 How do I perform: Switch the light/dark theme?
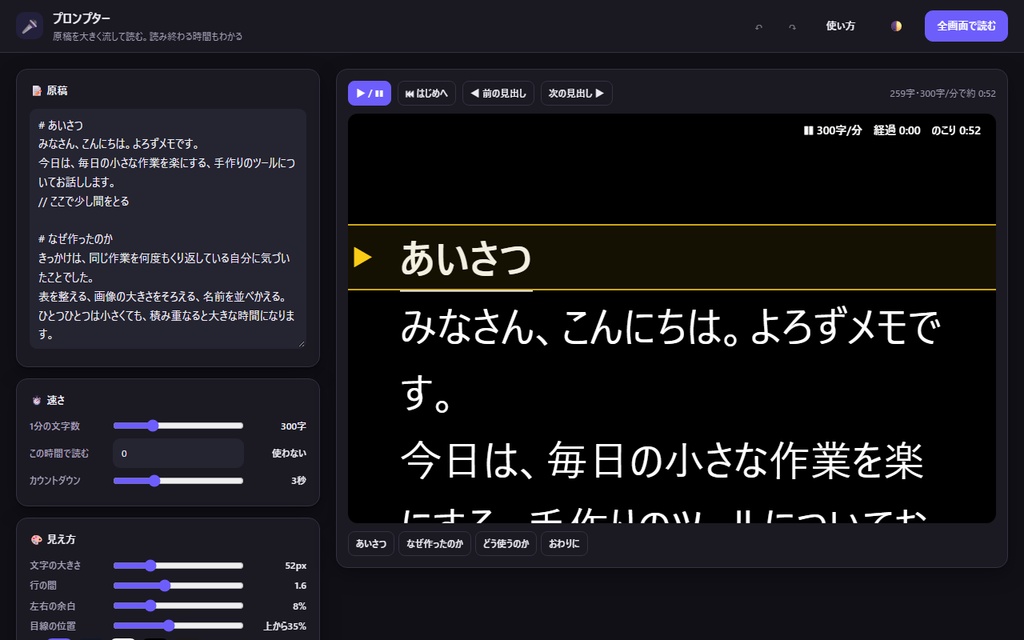click(x=896, y=26)
